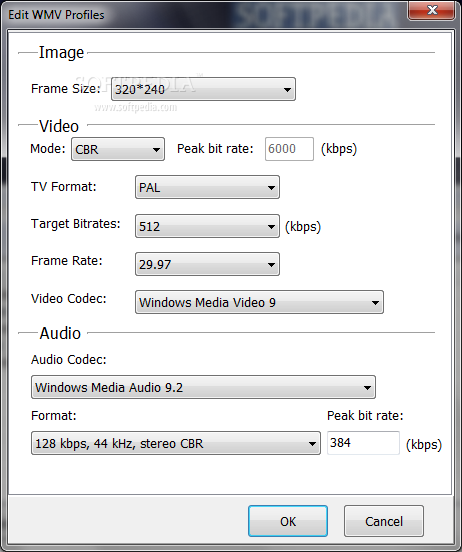The image size is (462, 552).
Task: Open the Frame Size dropdown showing 320*240
Action: (203, 89)
